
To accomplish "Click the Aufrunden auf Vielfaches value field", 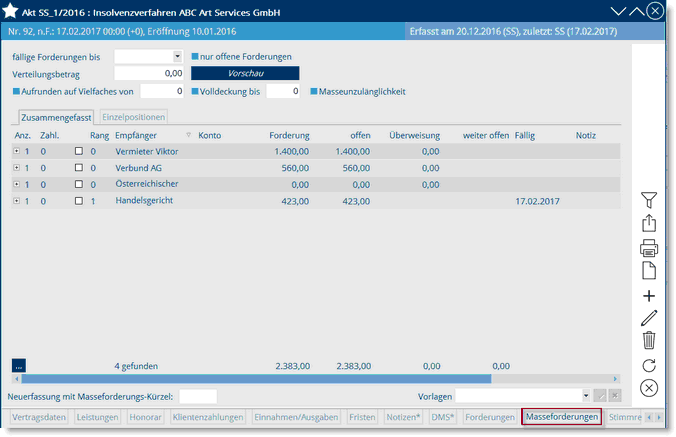I will (x=162, y=91).
